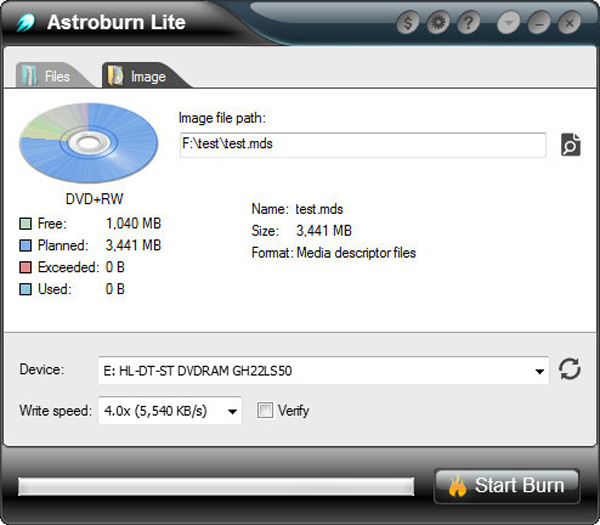Click the green Free color swatch

(x=25, y=223)
